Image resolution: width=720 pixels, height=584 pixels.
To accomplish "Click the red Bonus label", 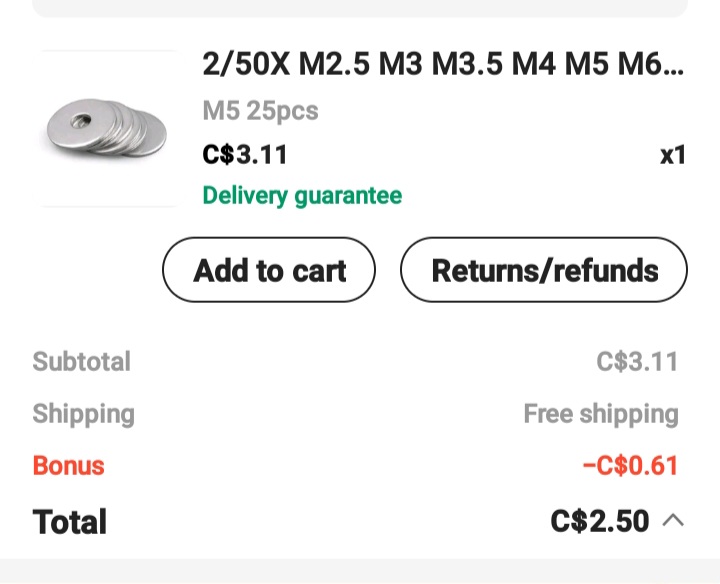I will click(68, 465).
